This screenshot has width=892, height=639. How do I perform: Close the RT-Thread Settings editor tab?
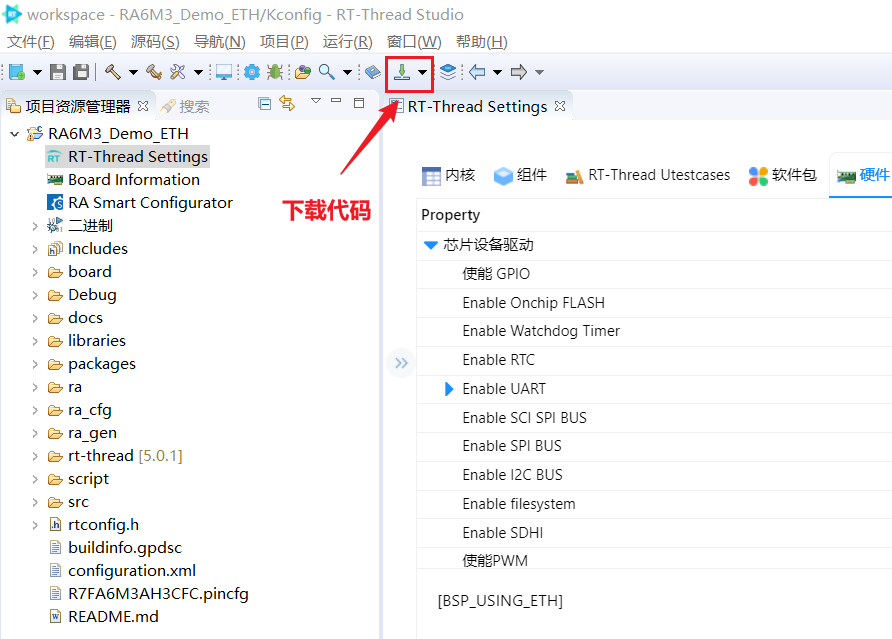pyautogui.click(x=560, y=106)
